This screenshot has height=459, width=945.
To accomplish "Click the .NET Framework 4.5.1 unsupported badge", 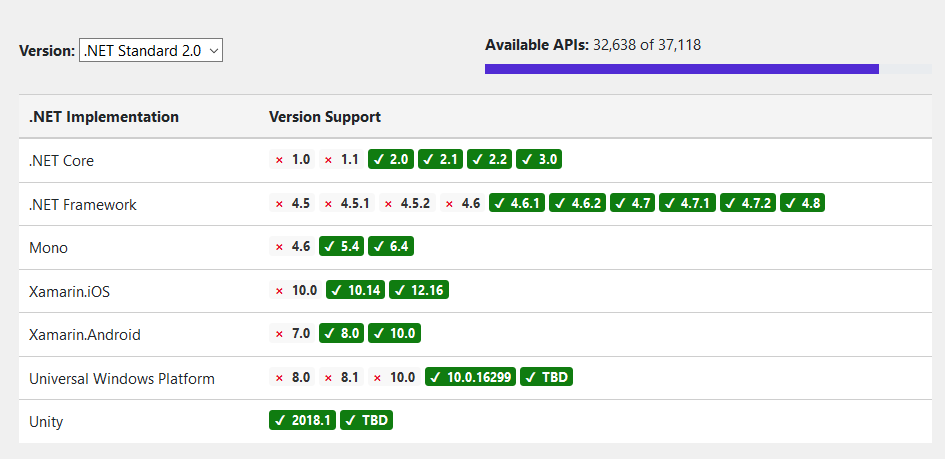I will tap(347, 203).
